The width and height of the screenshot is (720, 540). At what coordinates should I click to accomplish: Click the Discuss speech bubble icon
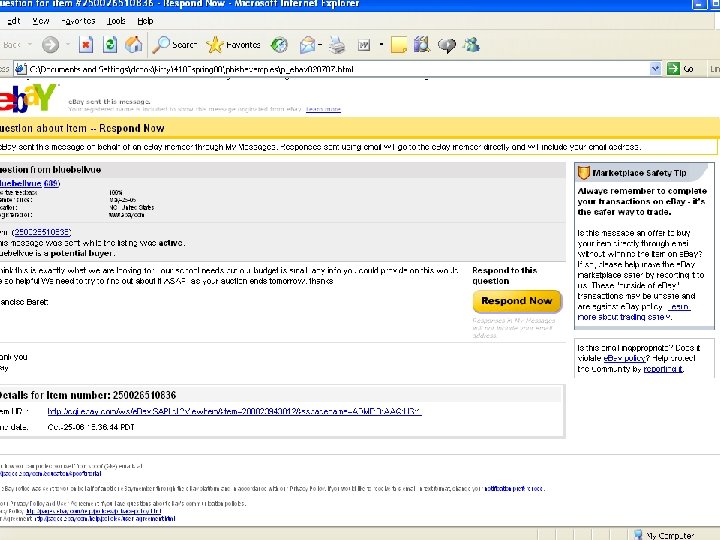(x=447, y=45)
